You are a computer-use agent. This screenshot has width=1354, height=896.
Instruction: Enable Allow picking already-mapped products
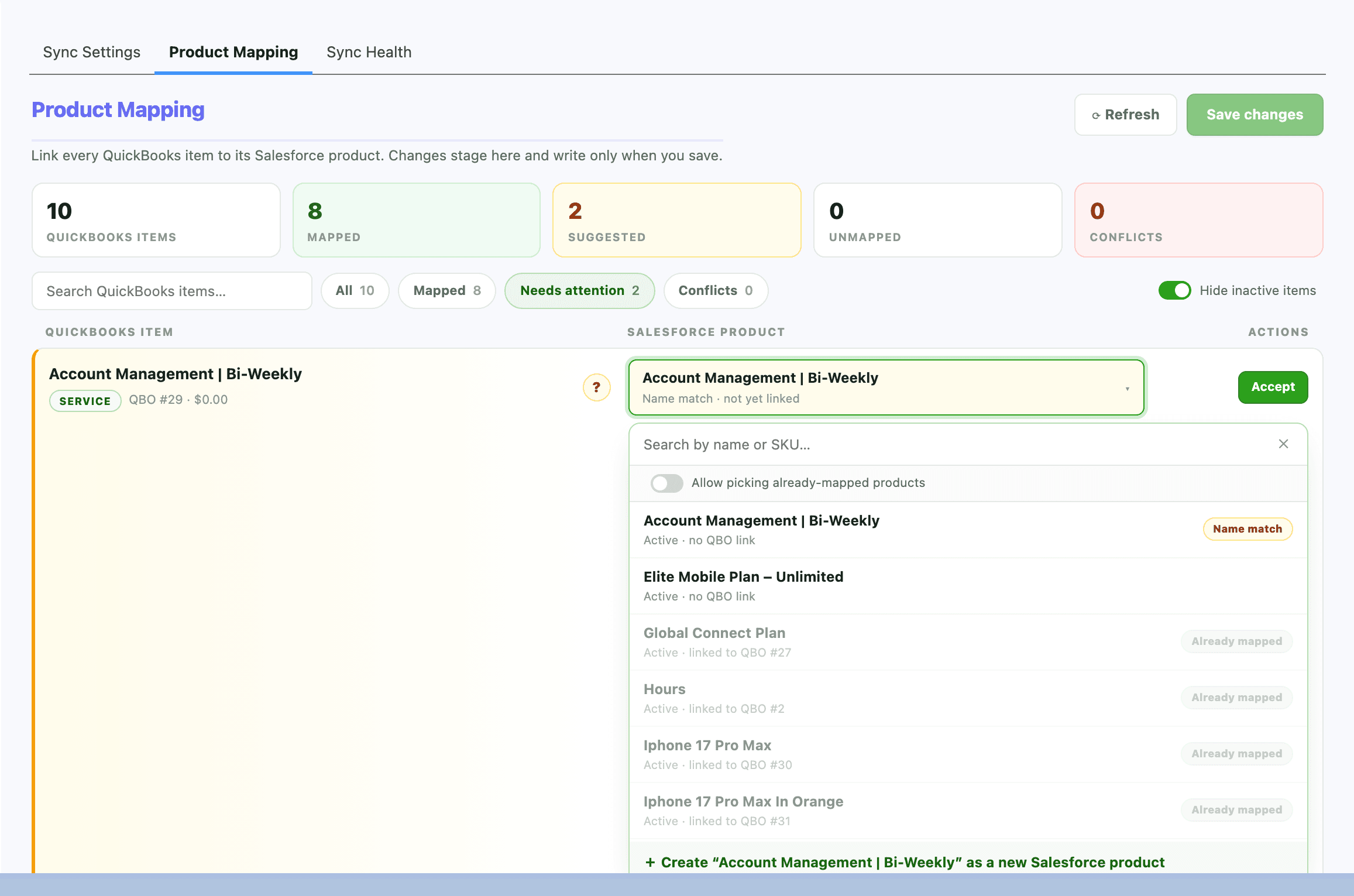pos(666,483)
